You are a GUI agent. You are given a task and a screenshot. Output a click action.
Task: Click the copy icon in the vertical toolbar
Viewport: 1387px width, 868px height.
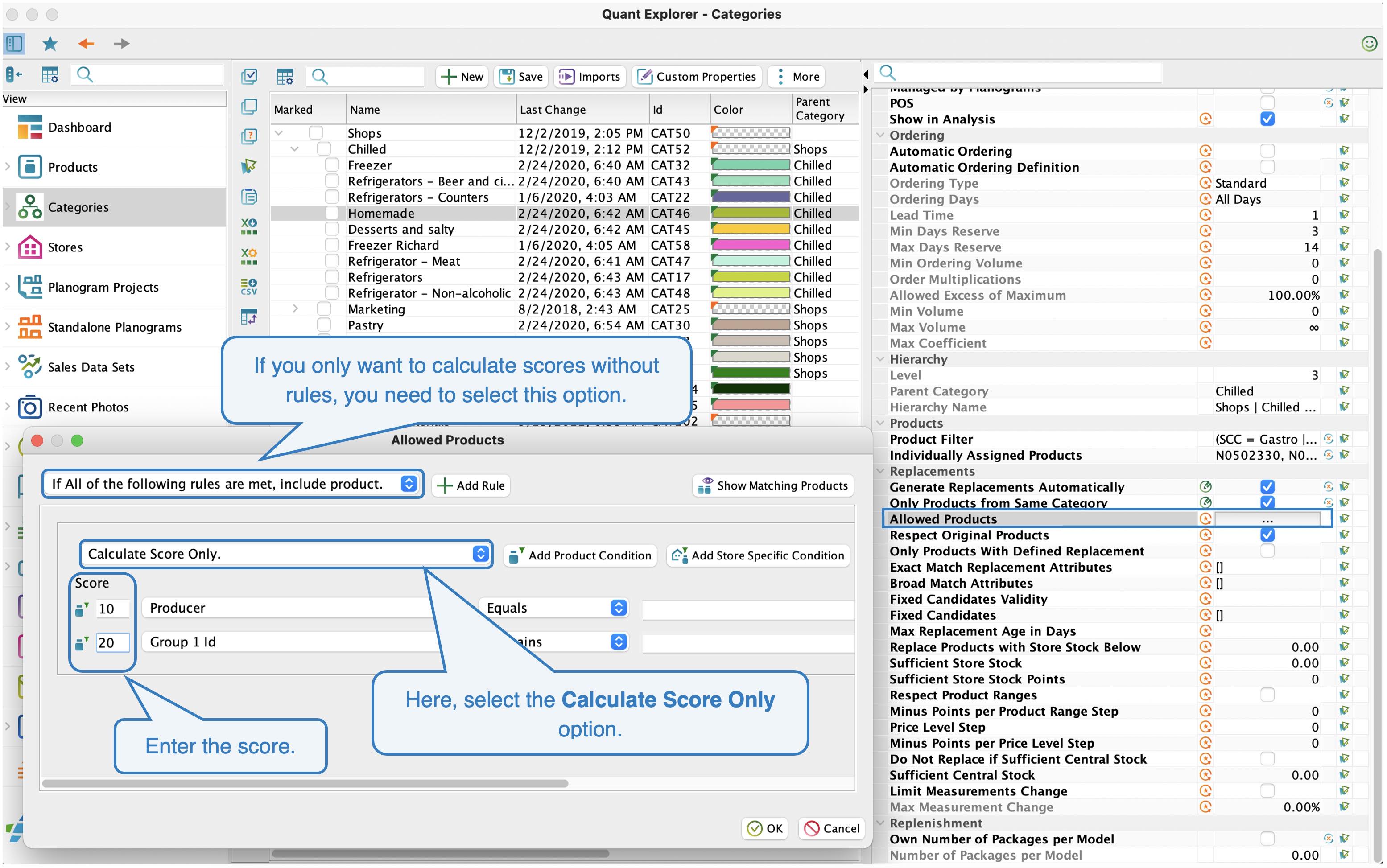coord(249,106)
